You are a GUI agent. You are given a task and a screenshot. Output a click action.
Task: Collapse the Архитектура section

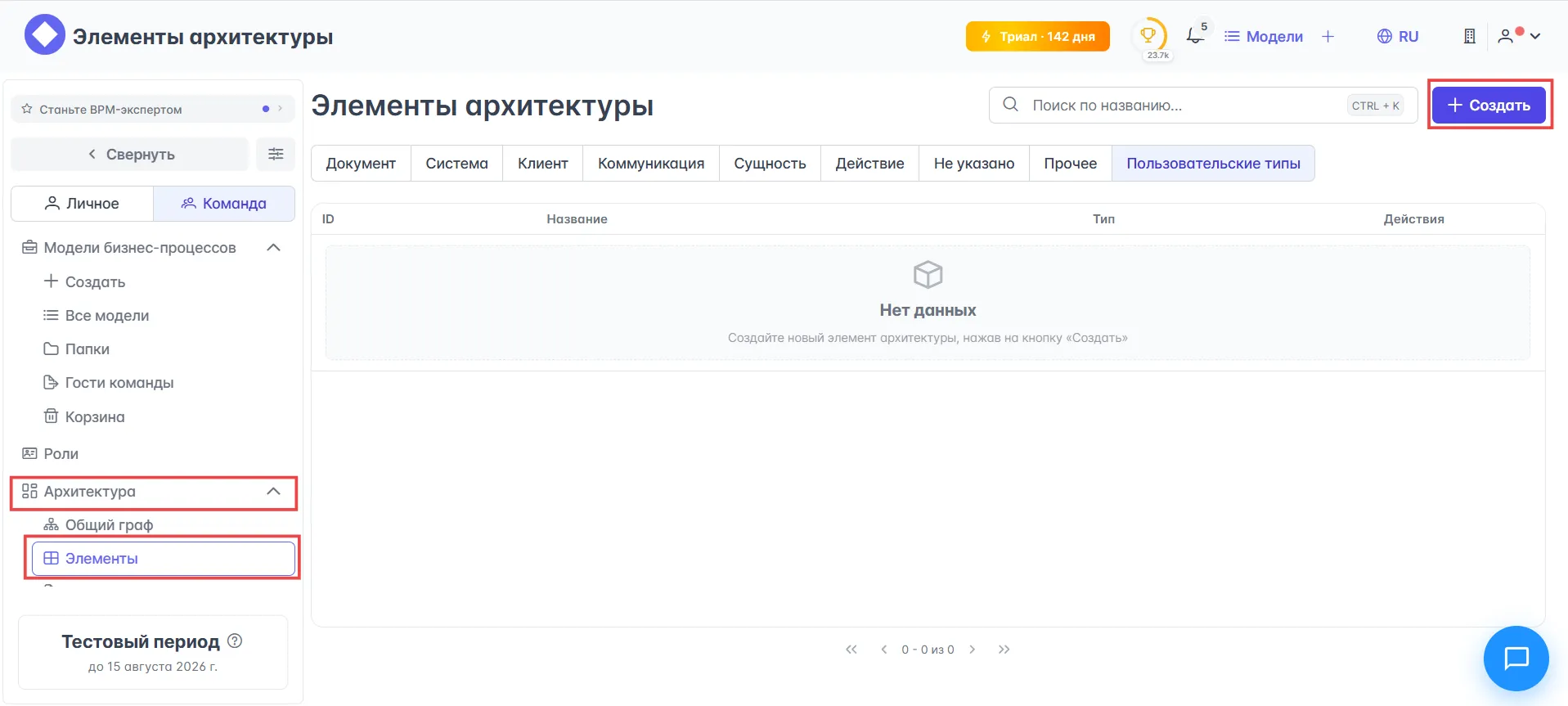273,492
